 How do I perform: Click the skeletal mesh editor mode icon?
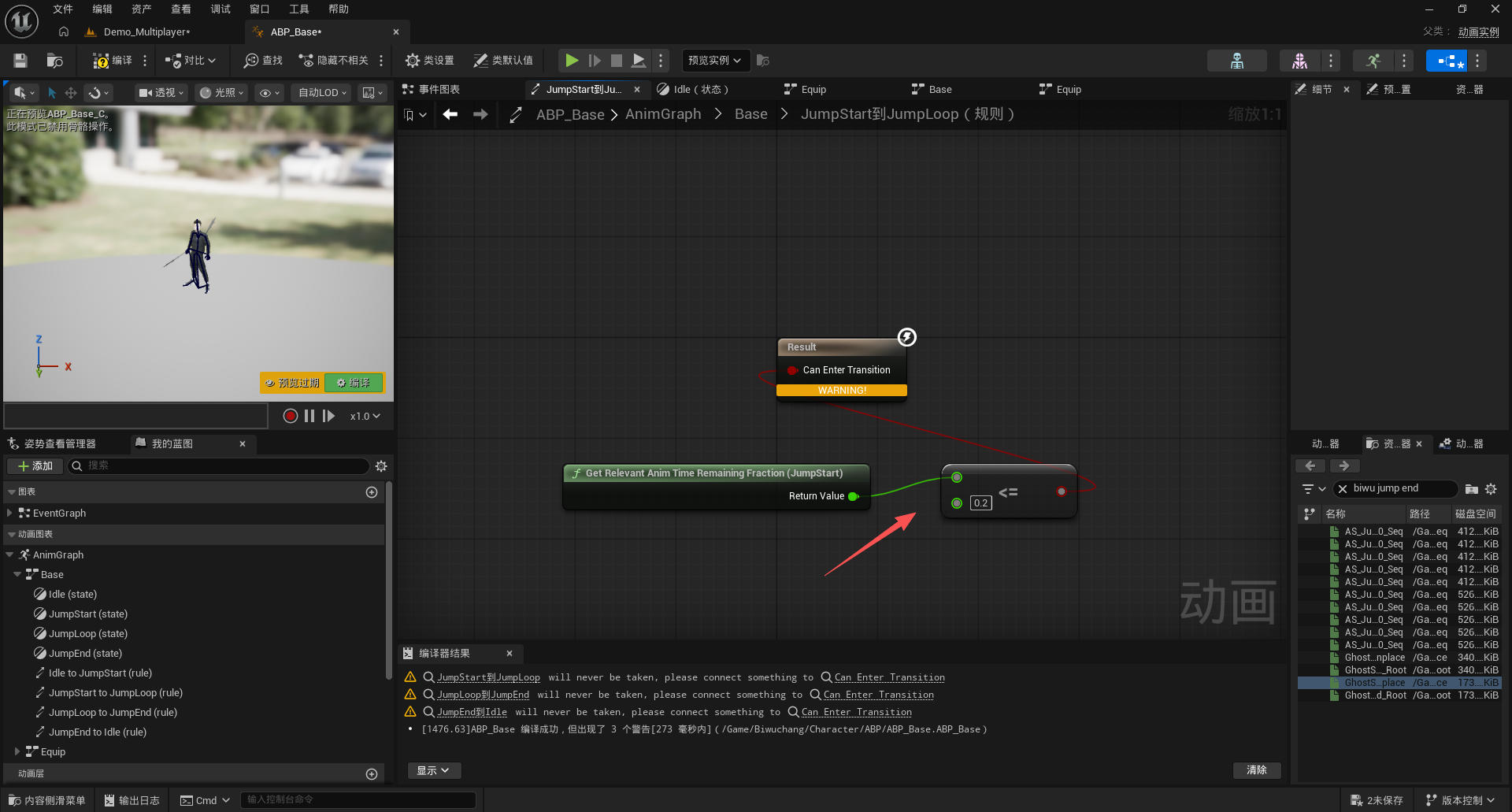pyautogui.click(x=1299, y=61)
